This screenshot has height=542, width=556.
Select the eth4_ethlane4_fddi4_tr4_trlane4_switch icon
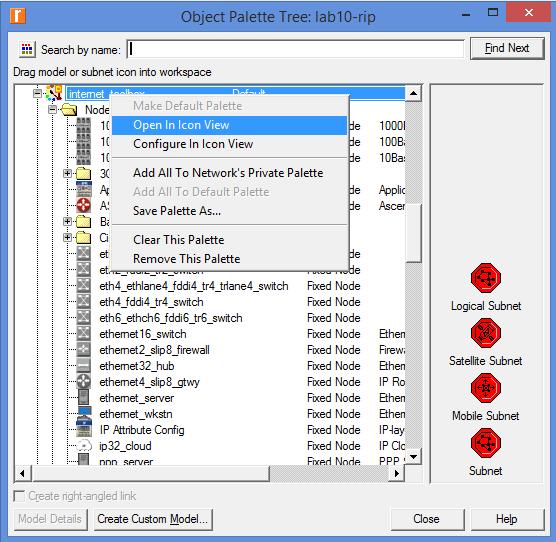tap(84, 285)
